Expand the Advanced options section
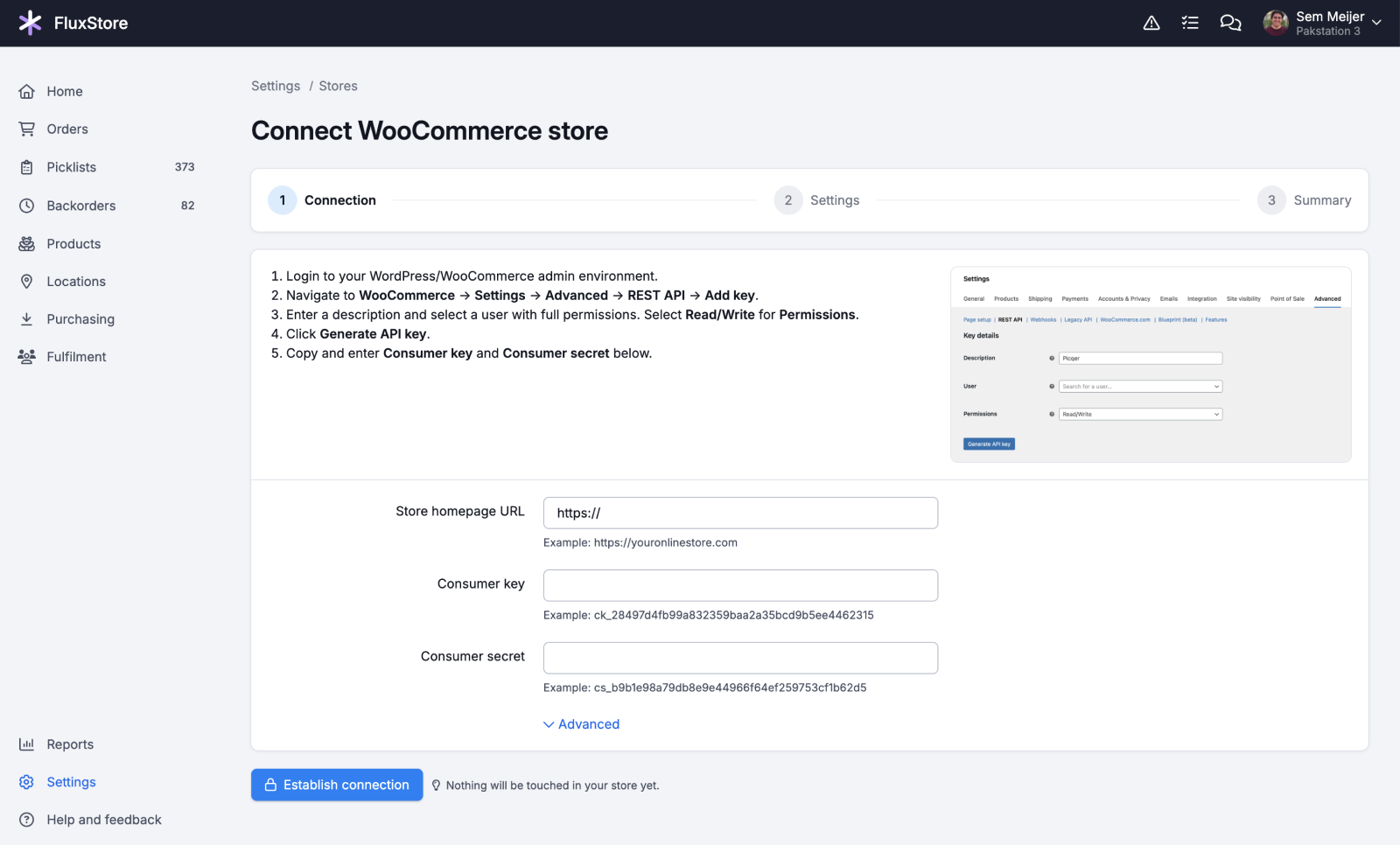Screen dimensions: 1400x845 coord(581,724)
